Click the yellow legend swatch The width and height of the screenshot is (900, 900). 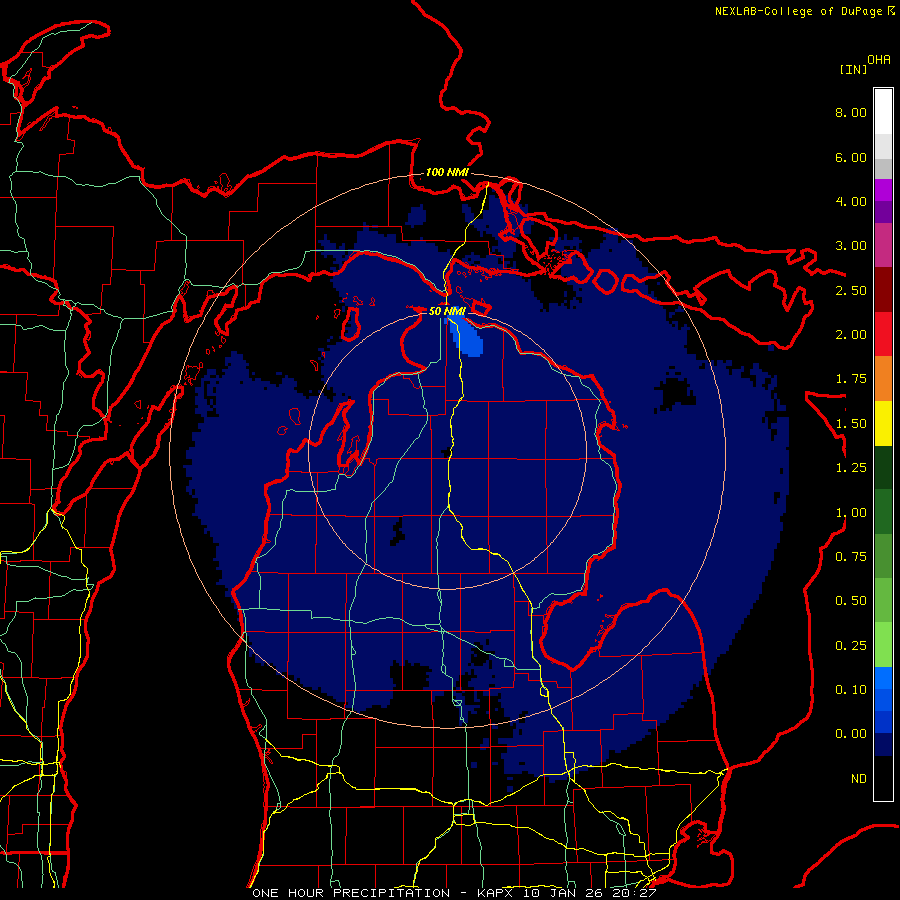click(x=883, y=423)
